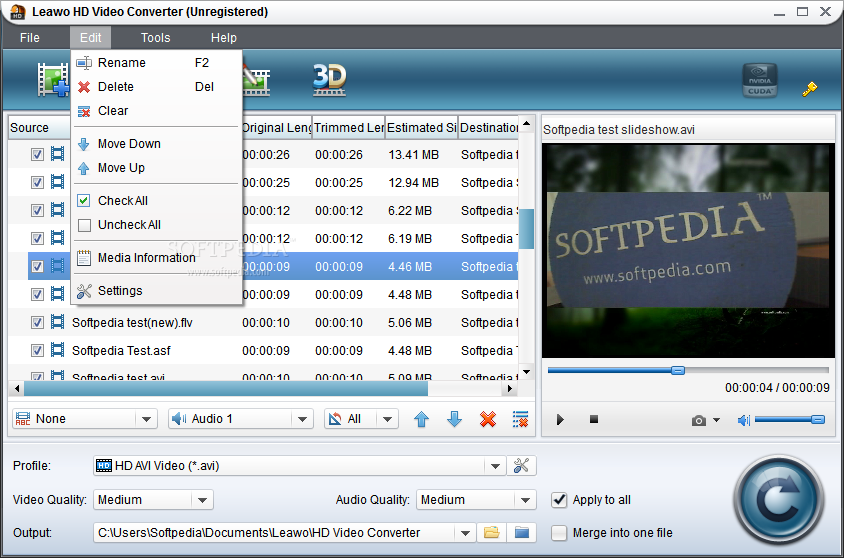Click the key registration icon
844x558 pixels.
[810, 89]
